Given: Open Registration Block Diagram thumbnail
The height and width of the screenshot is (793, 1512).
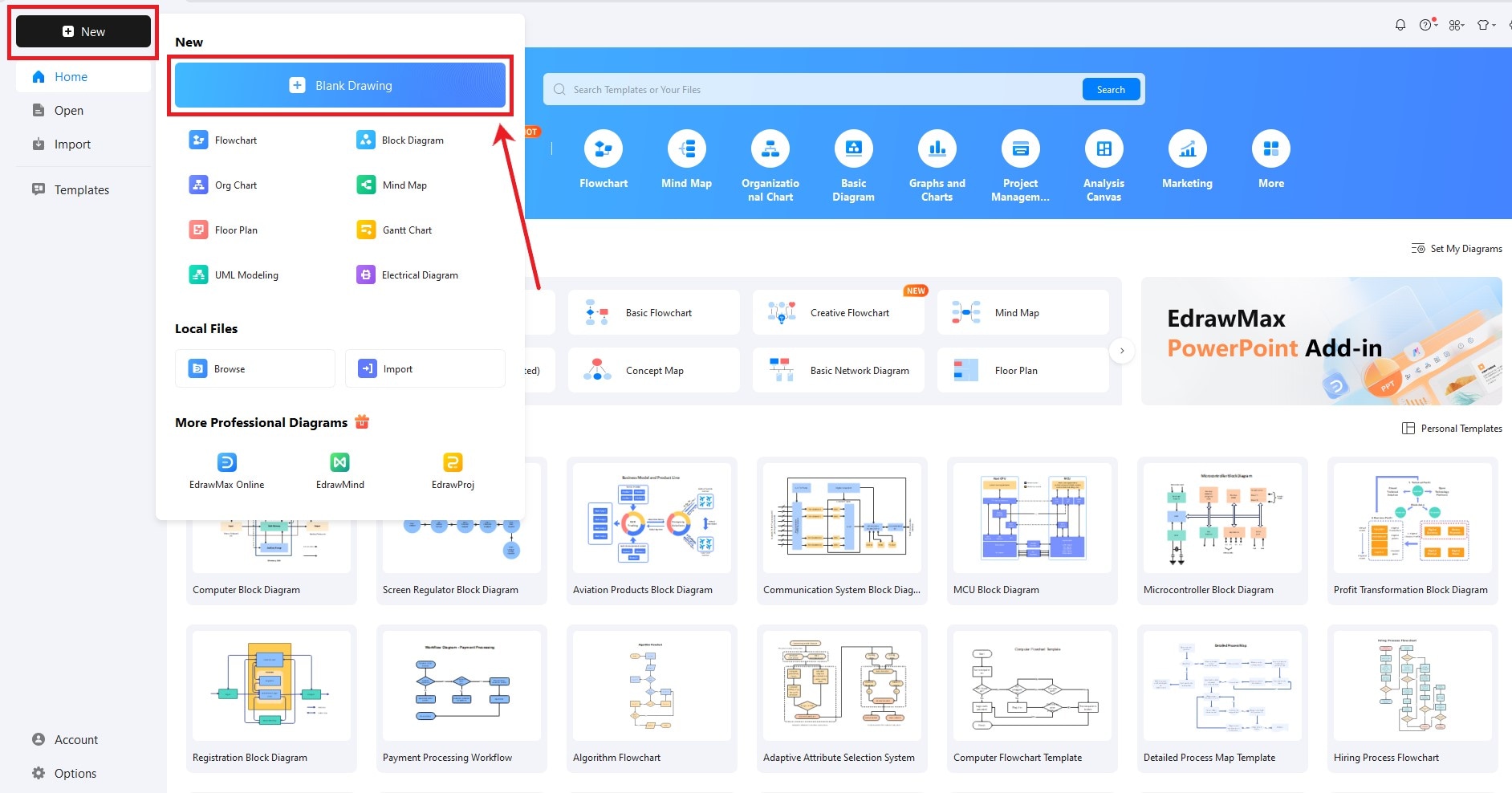Looking at the screenshot, I should [271, 685].
